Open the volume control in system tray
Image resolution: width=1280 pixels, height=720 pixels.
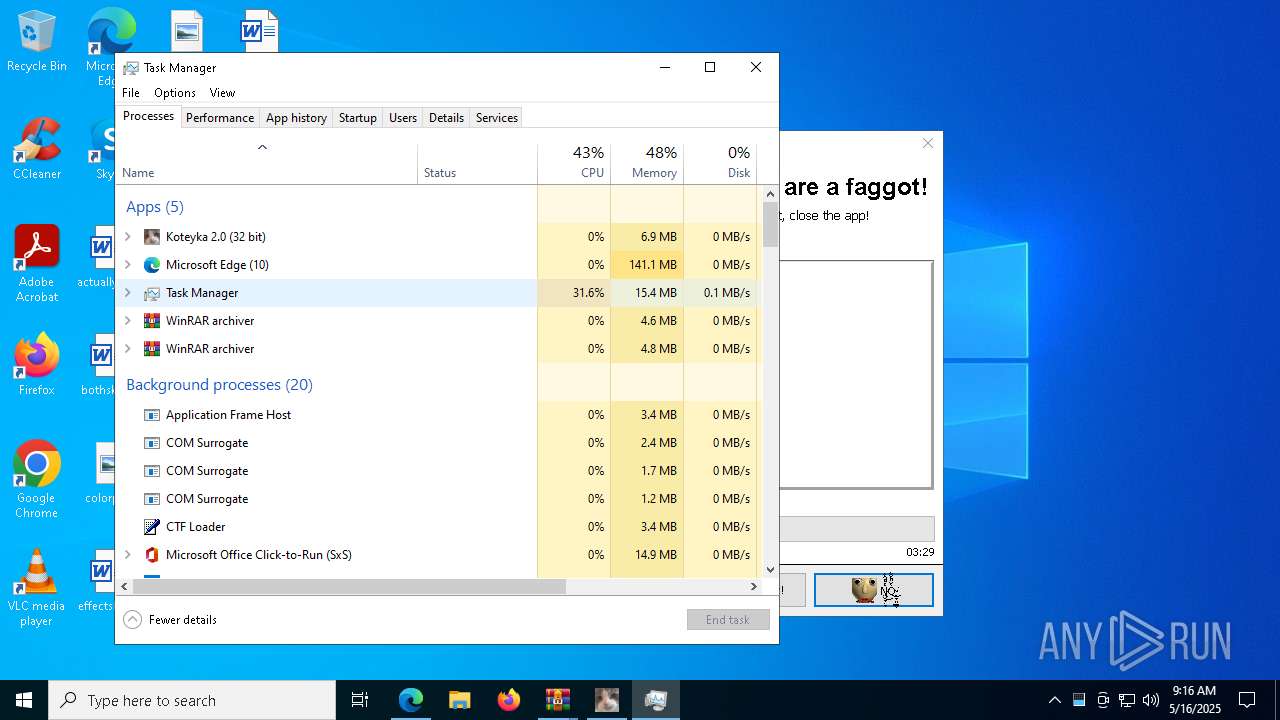coord(1151,700)
